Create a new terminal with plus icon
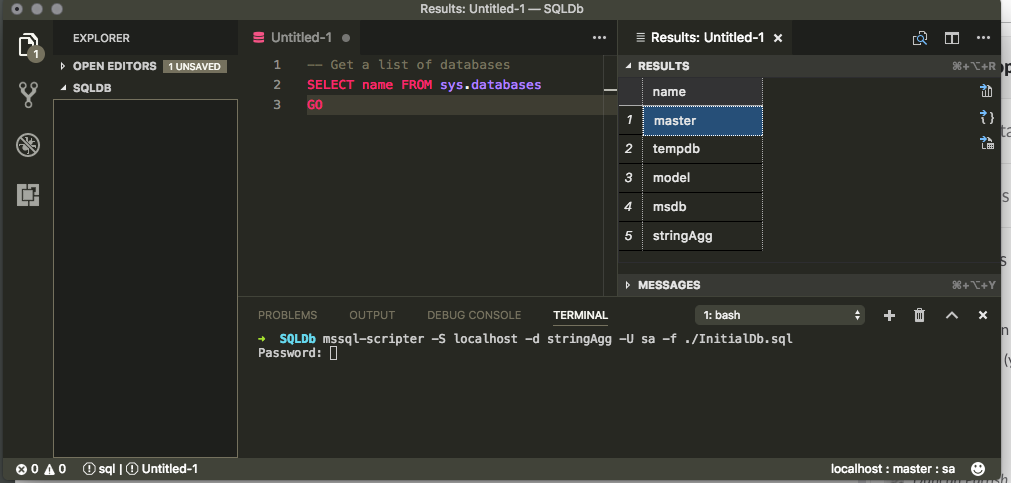Image resolution: width=1011 pixels, height=483 pixels. [889, 315]
